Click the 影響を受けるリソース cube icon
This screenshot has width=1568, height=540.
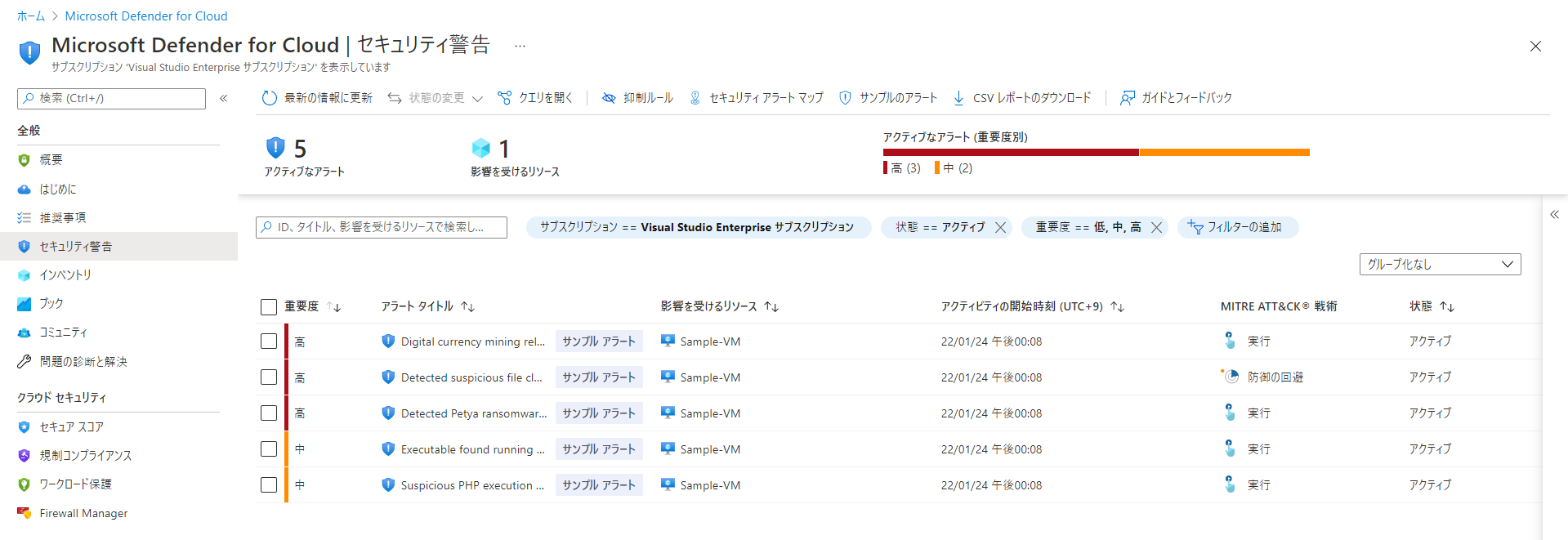click(481, 148)
